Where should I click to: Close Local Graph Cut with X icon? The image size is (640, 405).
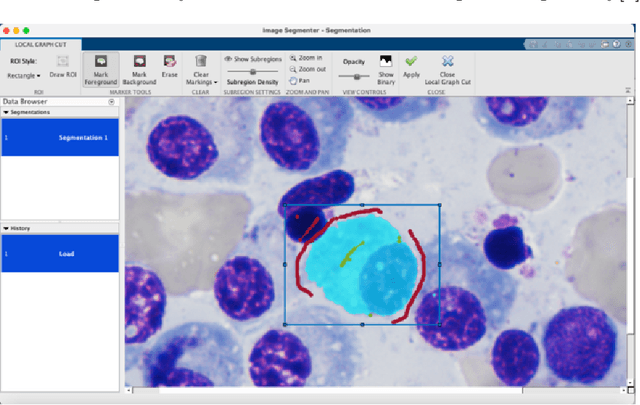click(447, 61)
